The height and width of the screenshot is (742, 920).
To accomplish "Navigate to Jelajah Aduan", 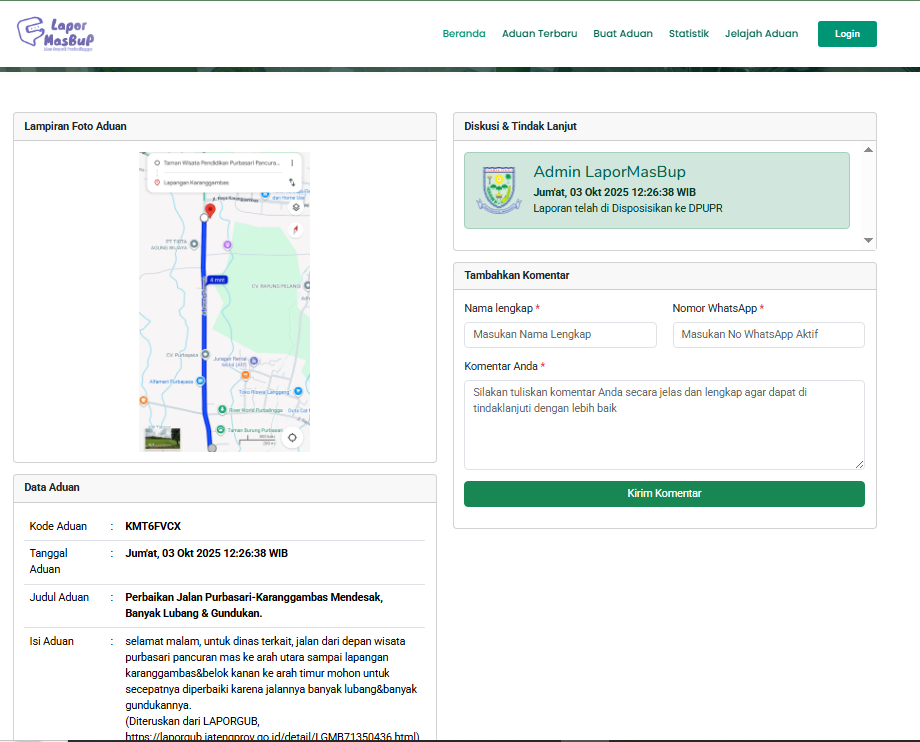I will (761, 34).
